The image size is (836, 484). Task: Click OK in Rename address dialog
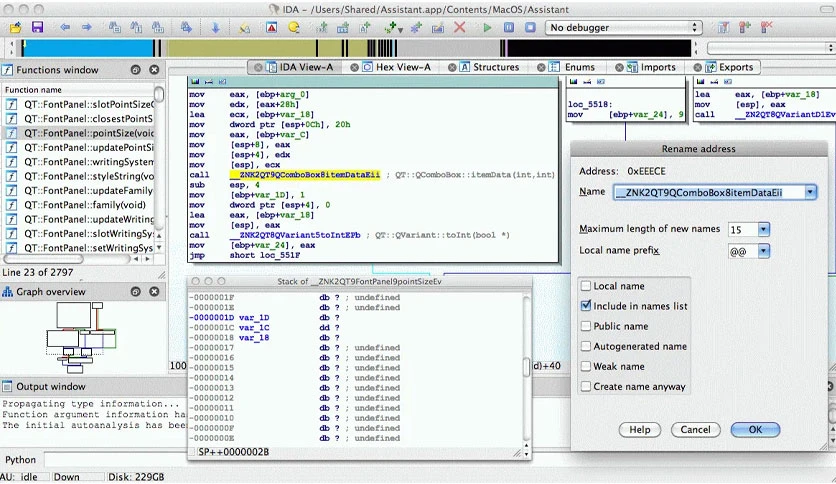[x=755, y=430]
